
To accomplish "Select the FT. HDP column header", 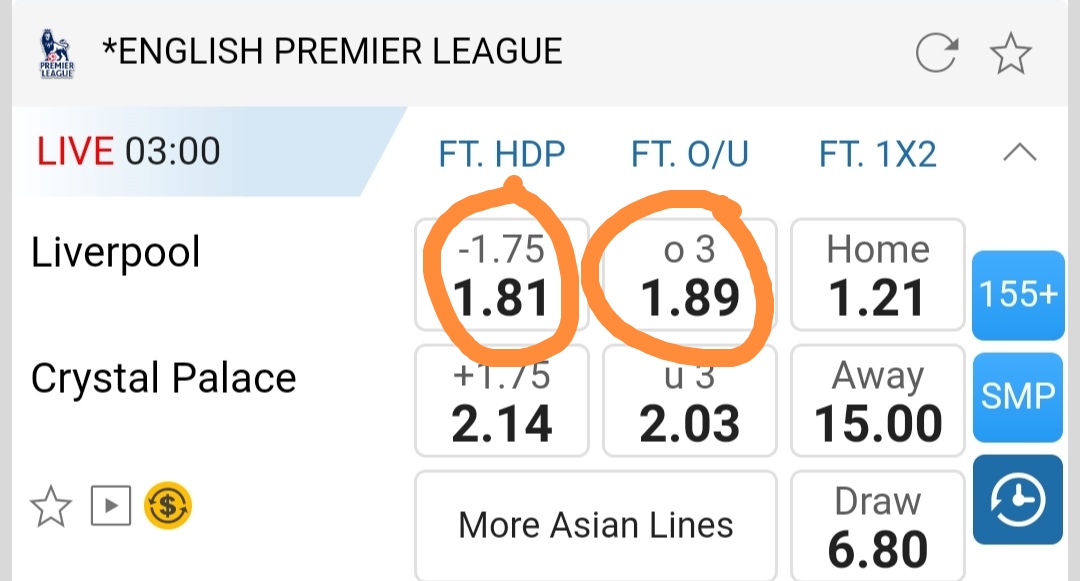I will 502,154.
